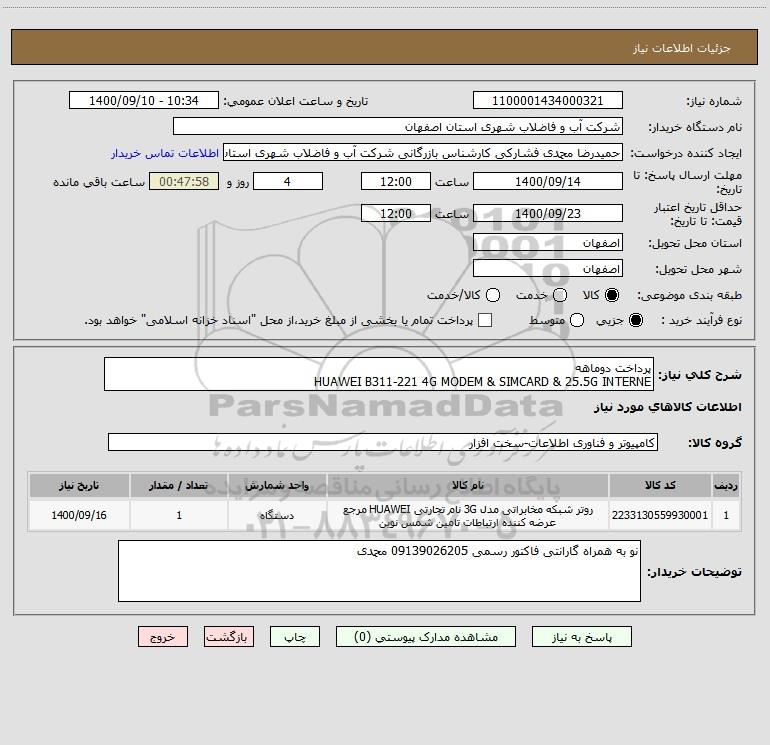
Task: Click the price validity date 1400/09/23
Action: tap(548, 213)
